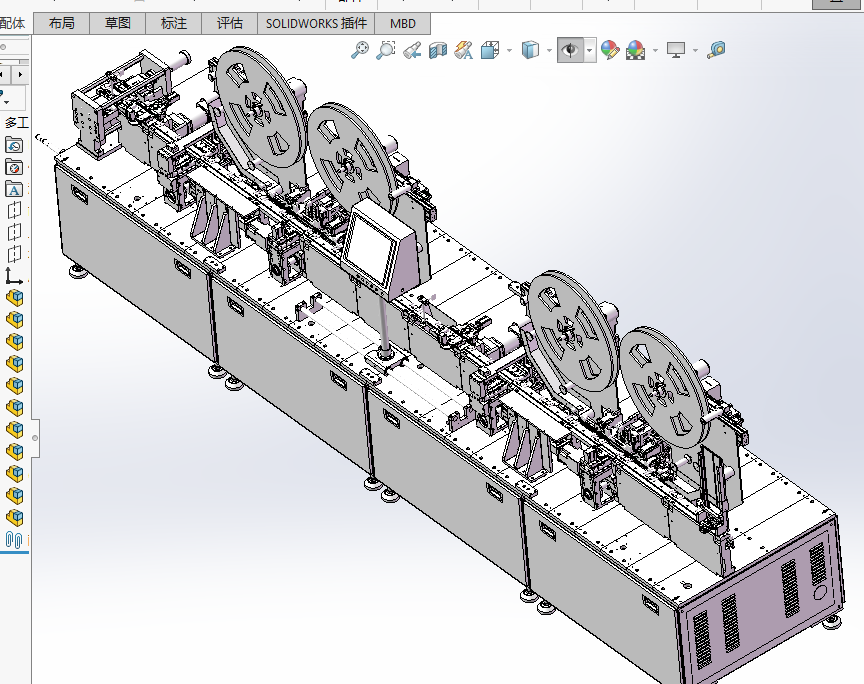The height and width of the screenshot is (684, 864).
Task: Click the Zoom to Fit icon
Action: [x=360, y=50]
